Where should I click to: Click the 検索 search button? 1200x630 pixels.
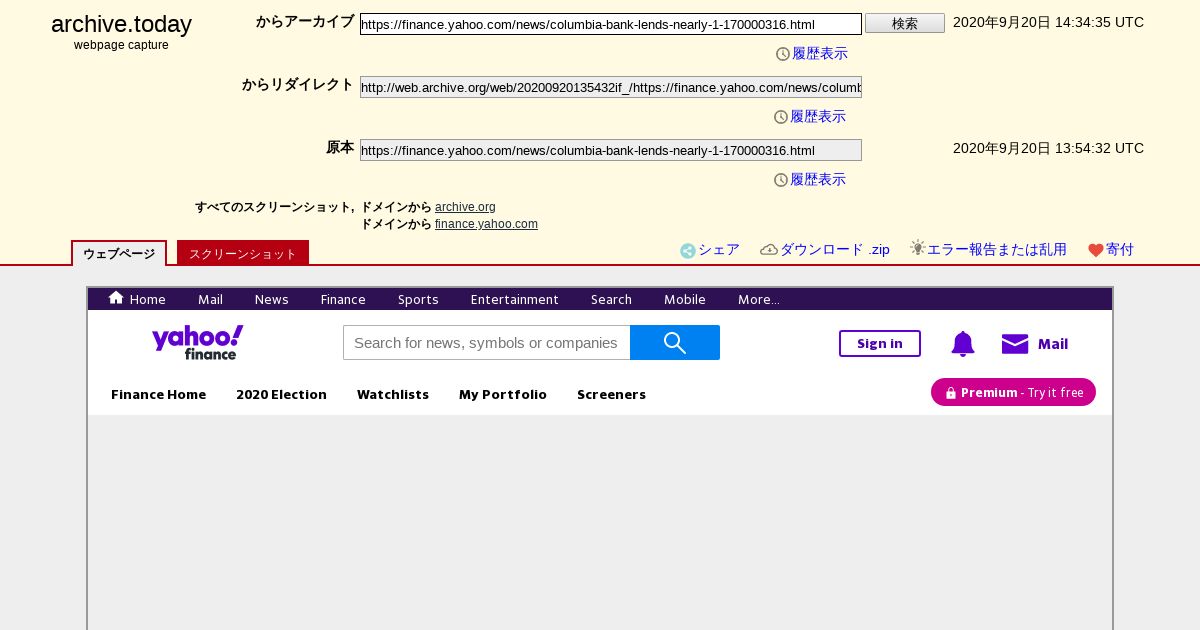click(x=905, y=23)
